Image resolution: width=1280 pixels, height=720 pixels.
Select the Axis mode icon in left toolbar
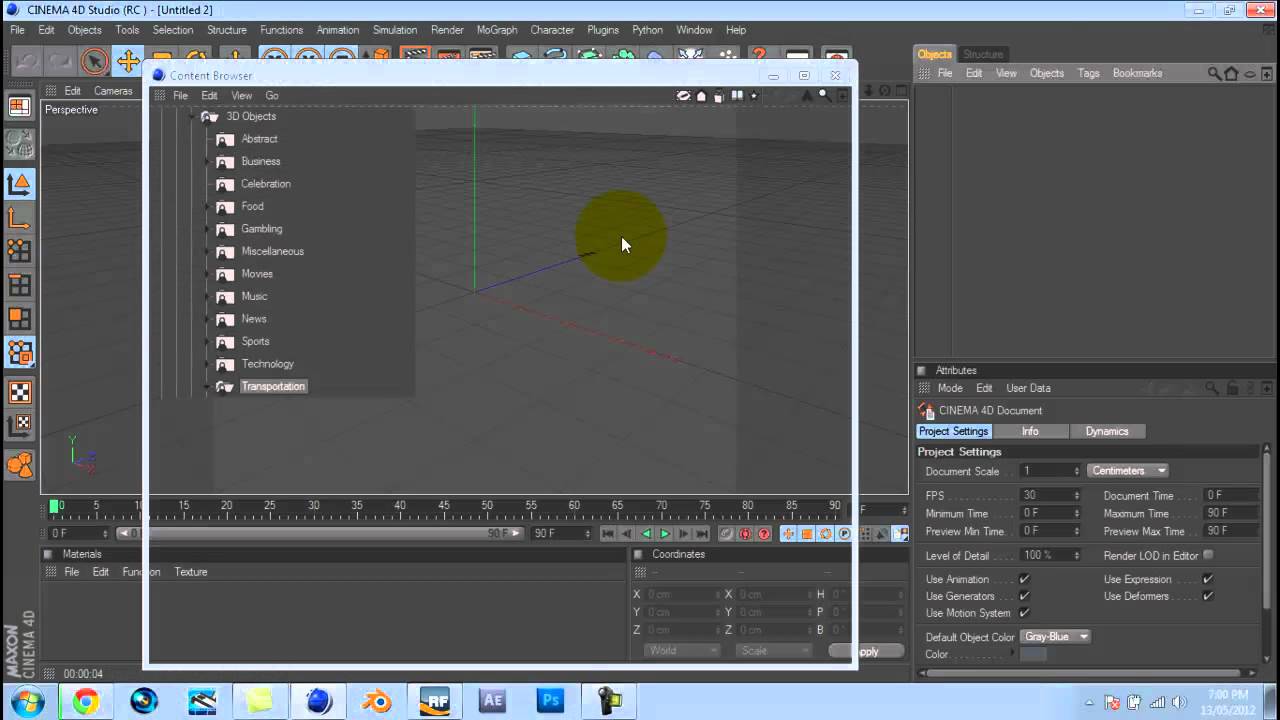coord(19,218)
